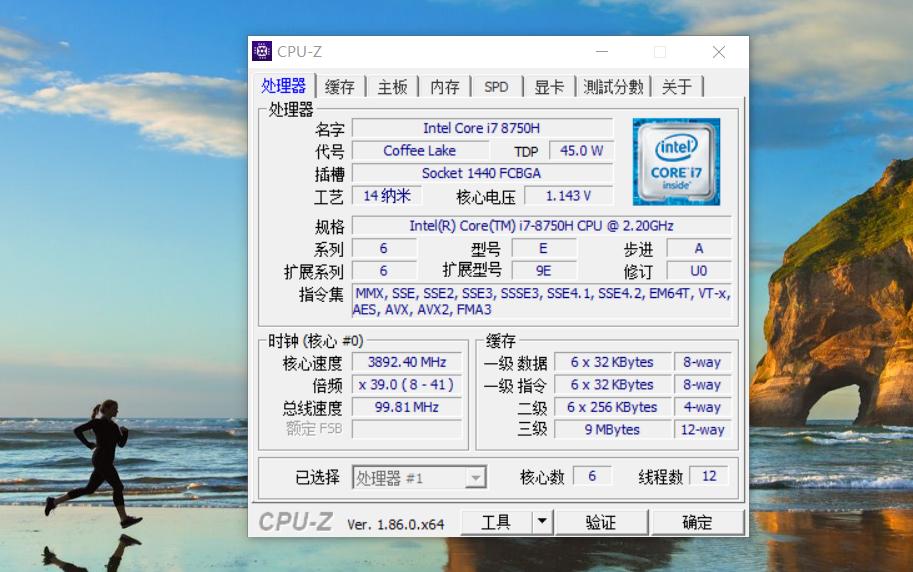Click the name field Intel Core i7 8750H

(482, 128)
